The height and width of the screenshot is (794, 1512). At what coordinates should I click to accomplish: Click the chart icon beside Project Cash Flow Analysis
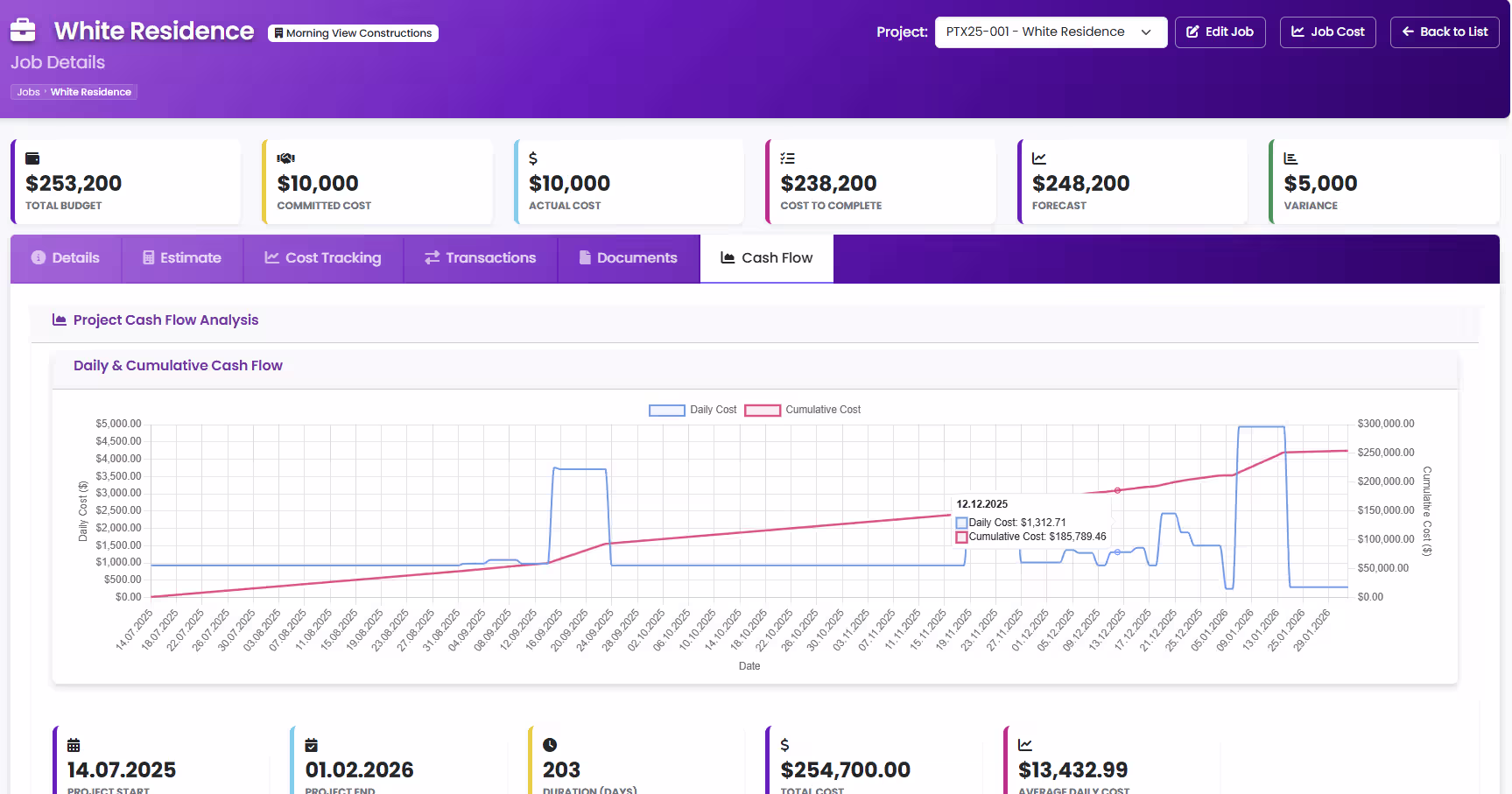point(59,319)
